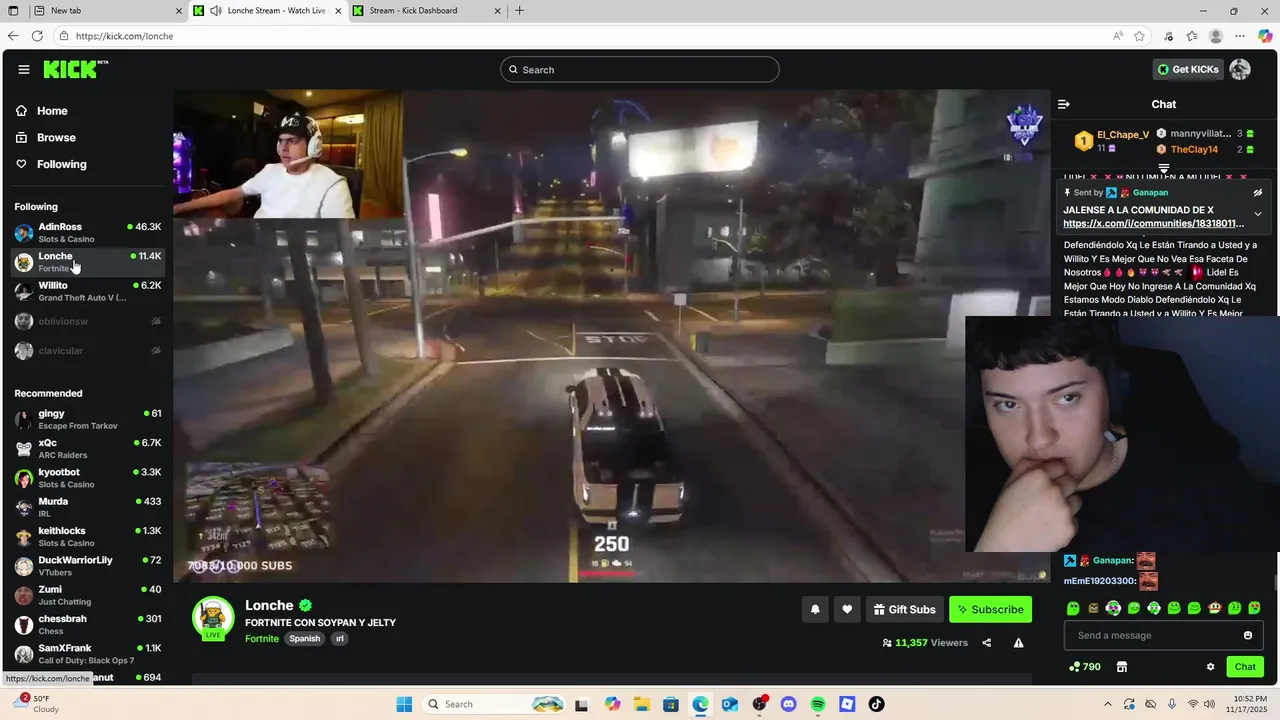Open recommended channel DuckWarriorLily
The width and height of the screenshot is (1280, 720).
coord(88,566)
